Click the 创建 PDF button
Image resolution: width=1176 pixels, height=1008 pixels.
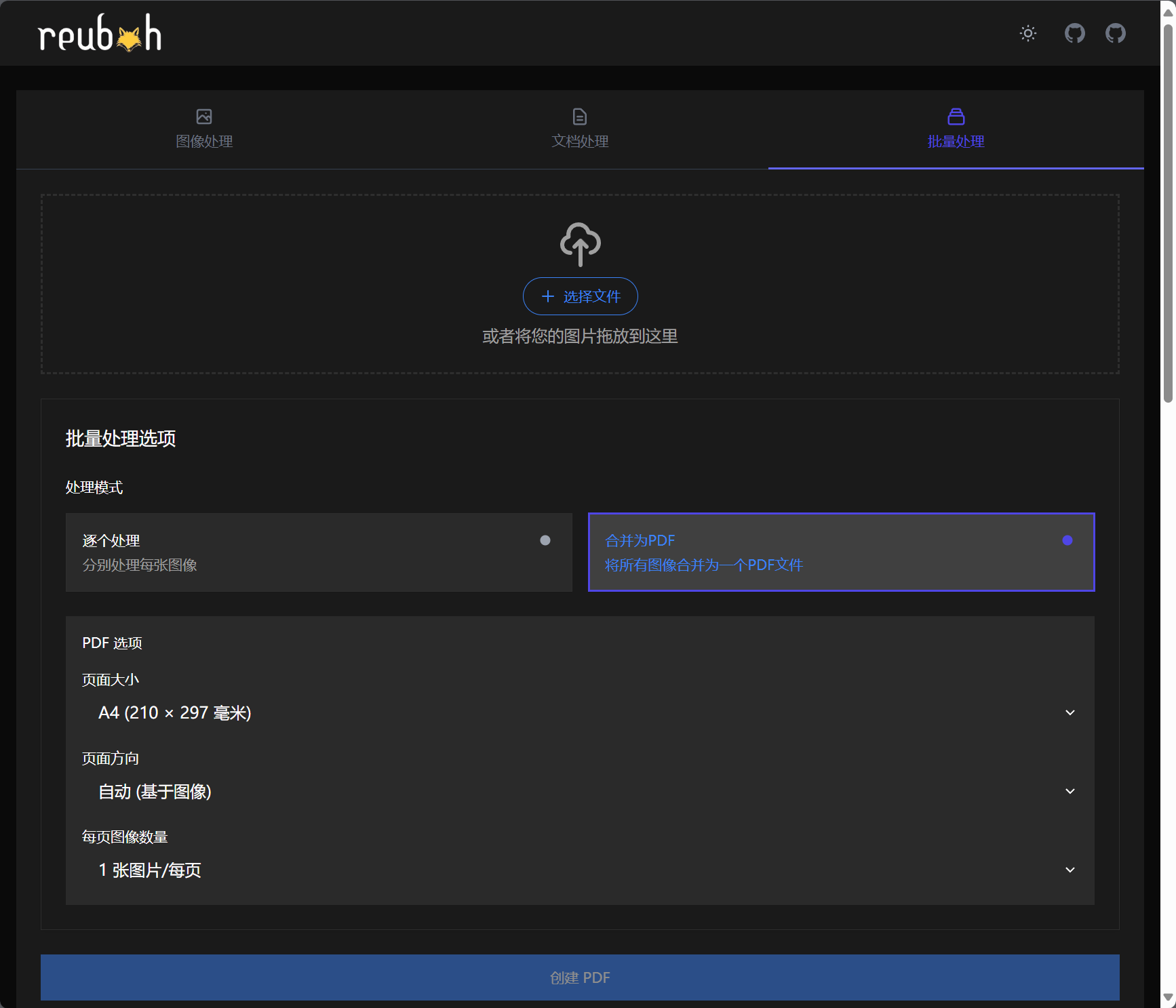[x=580, y=977]
